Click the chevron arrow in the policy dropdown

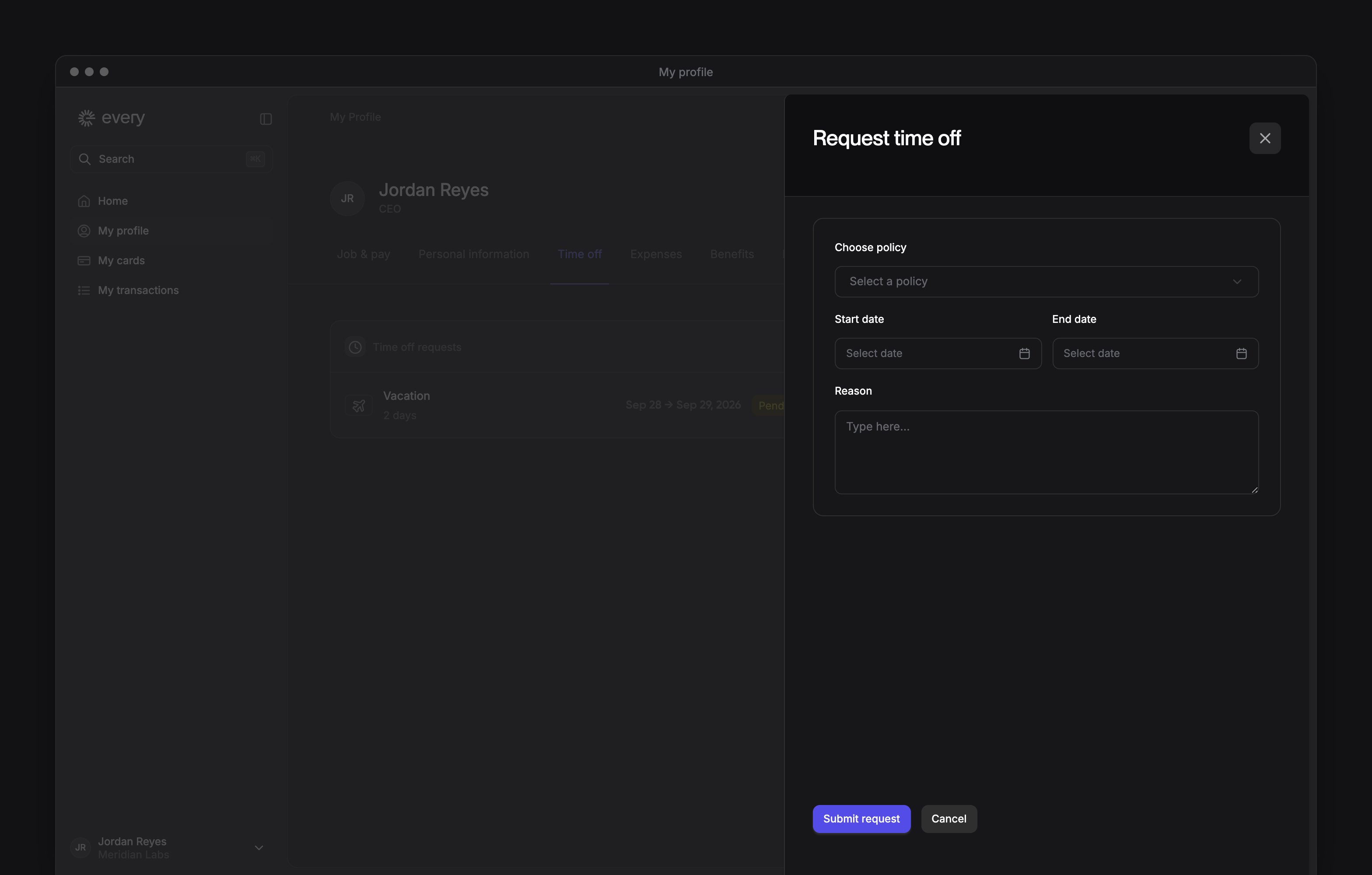tap(1237, 281)
